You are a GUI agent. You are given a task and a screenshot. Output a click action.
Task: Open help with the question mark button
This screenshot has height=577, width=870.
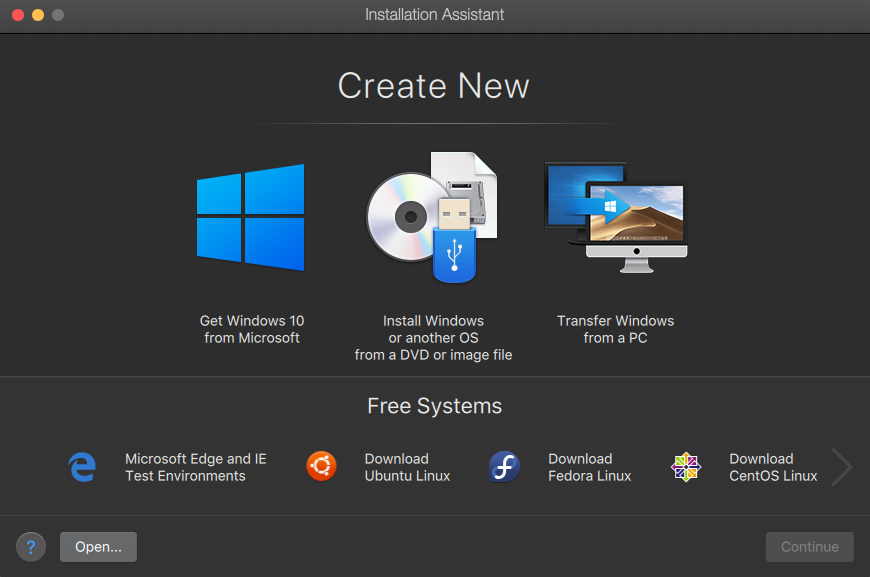(x=31, y=547)
